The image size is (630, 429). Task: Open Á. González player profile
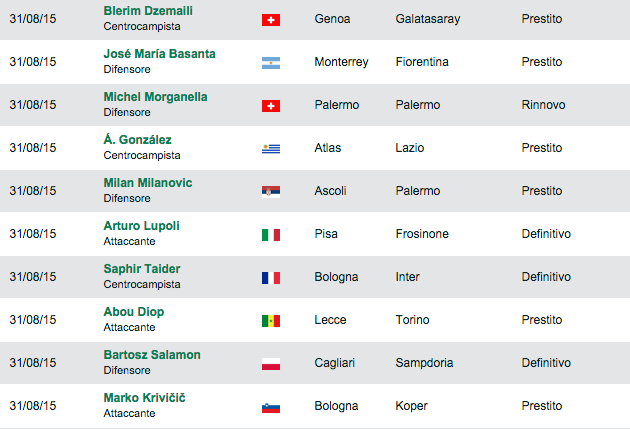point(137,140)
